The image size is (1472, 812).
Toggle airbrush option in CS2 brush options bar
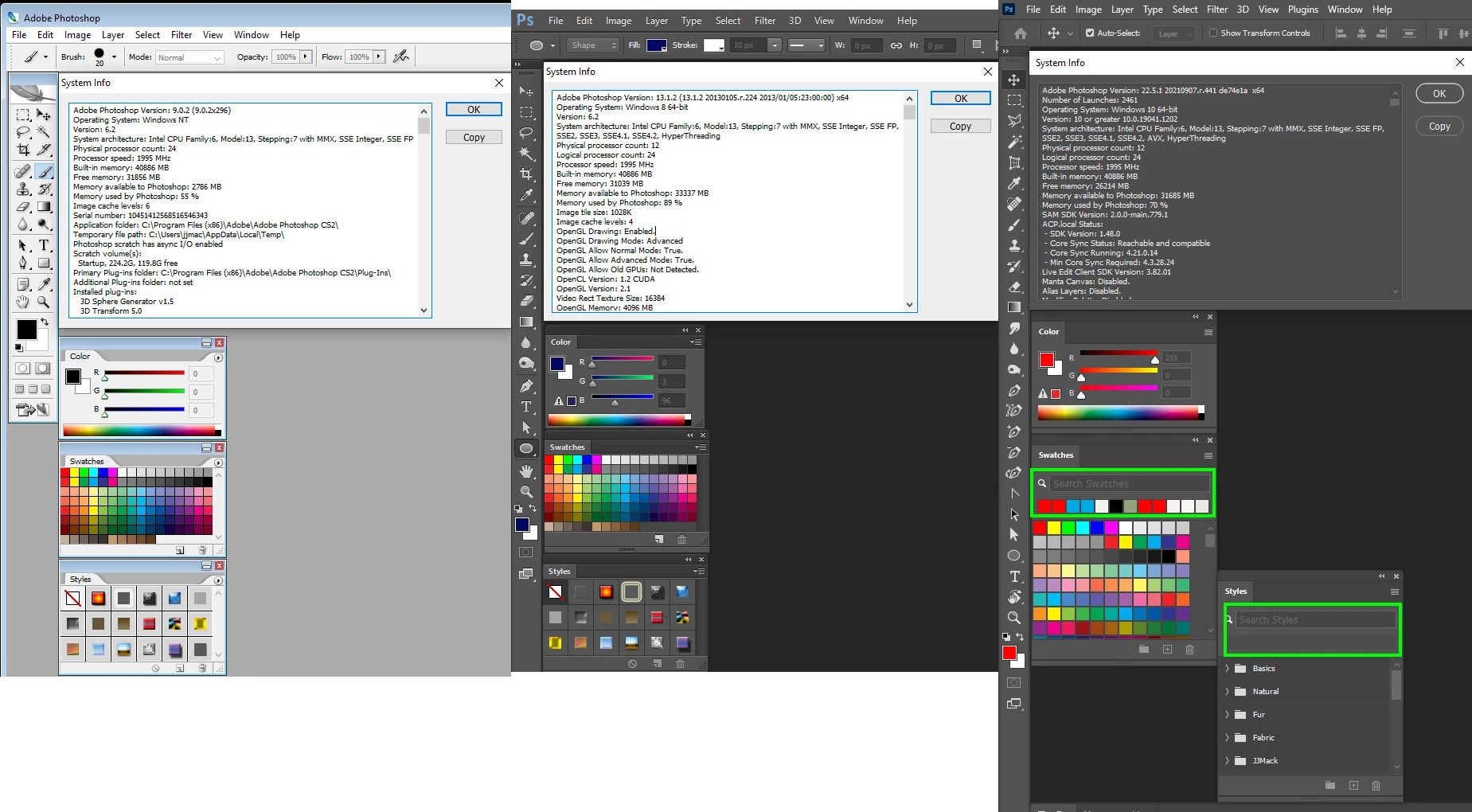point(401,57)
